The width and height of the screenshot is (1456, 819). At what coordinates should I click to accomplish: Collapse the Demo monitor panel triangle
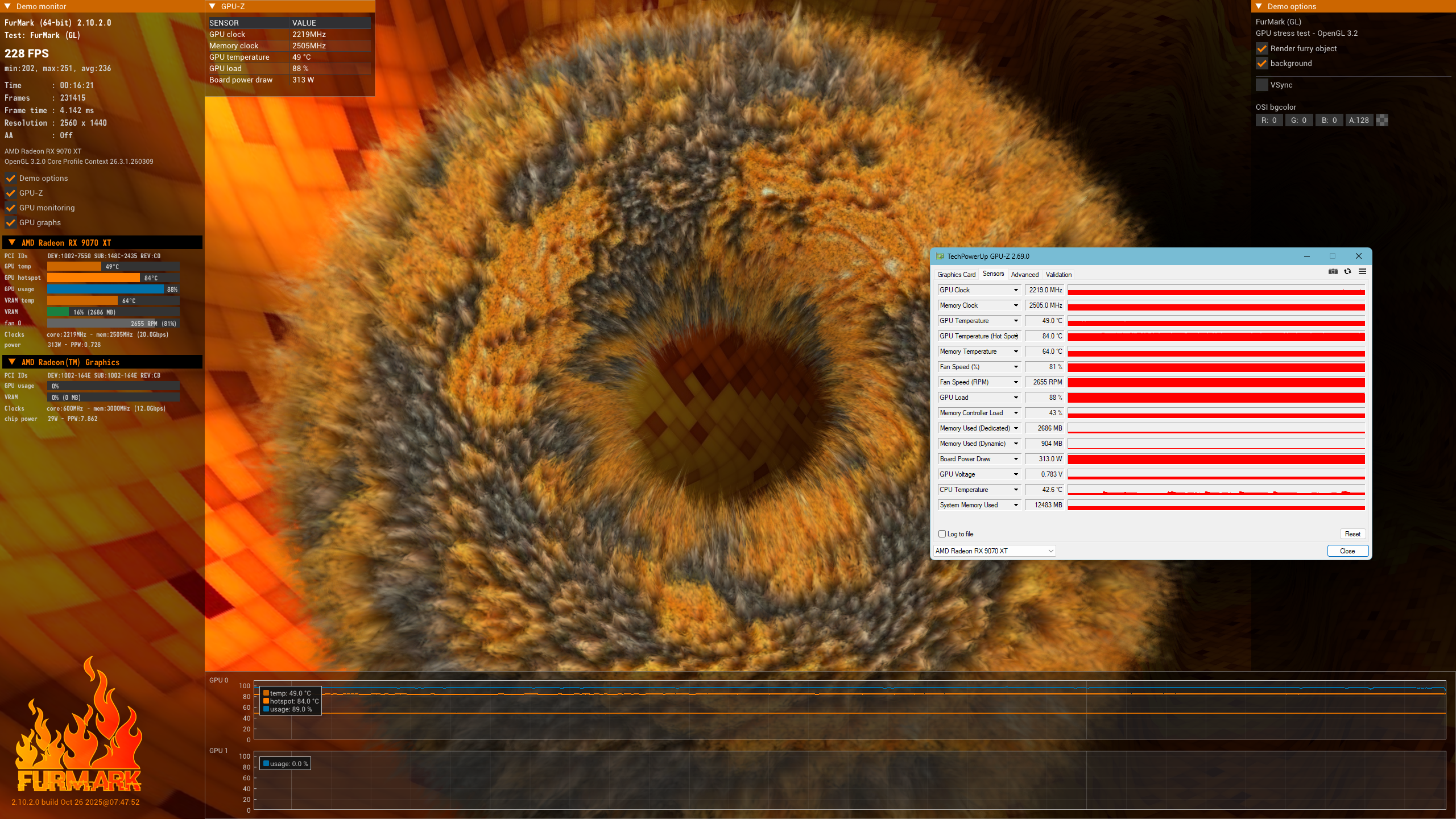click(x=7, y=6)
